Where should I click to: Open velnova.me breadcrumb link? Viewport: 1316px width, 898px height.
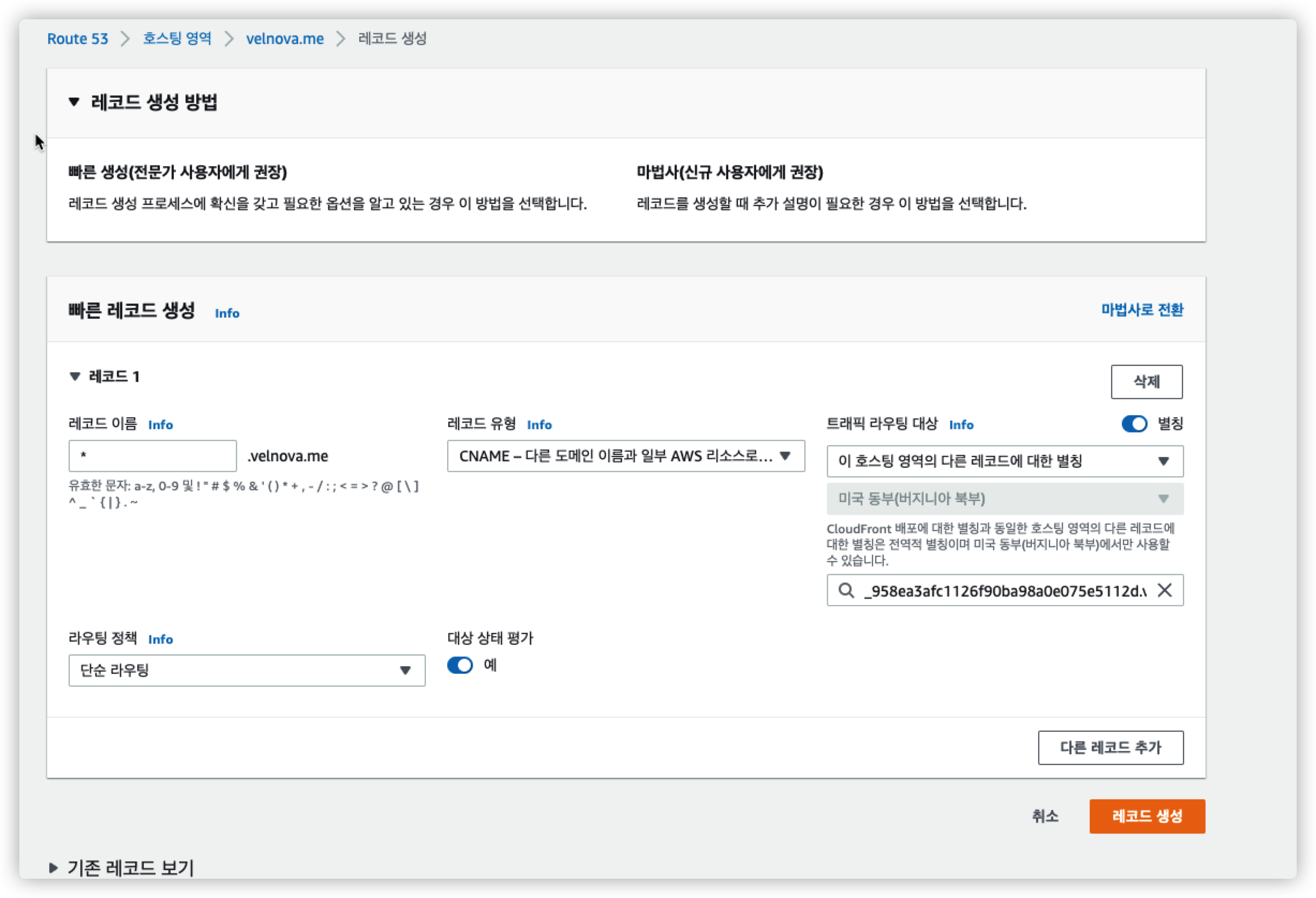click(x=285, y=39)
